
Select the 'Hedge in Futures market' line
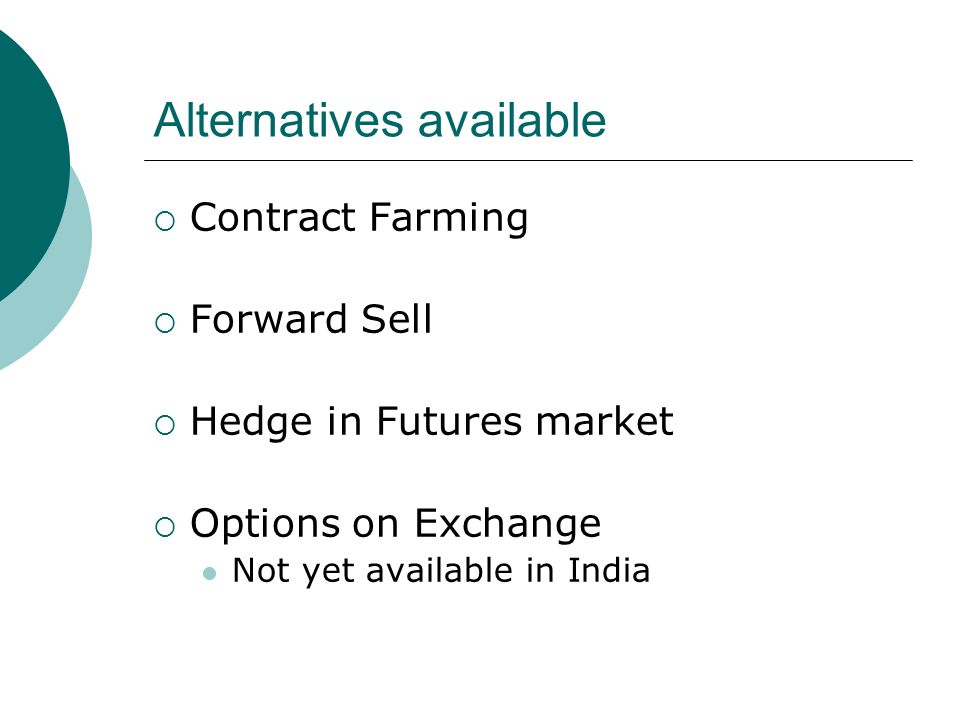tap(432, 422)
